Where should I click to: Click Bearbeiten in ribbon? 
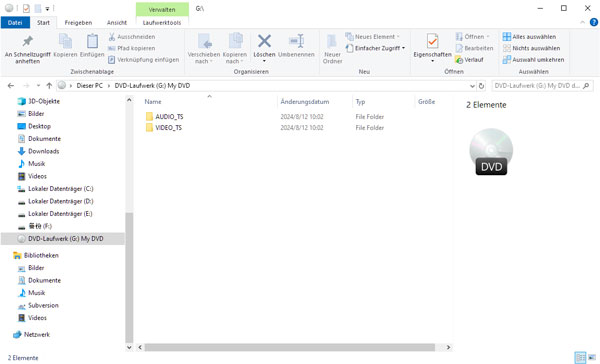(x=474, y=48)
